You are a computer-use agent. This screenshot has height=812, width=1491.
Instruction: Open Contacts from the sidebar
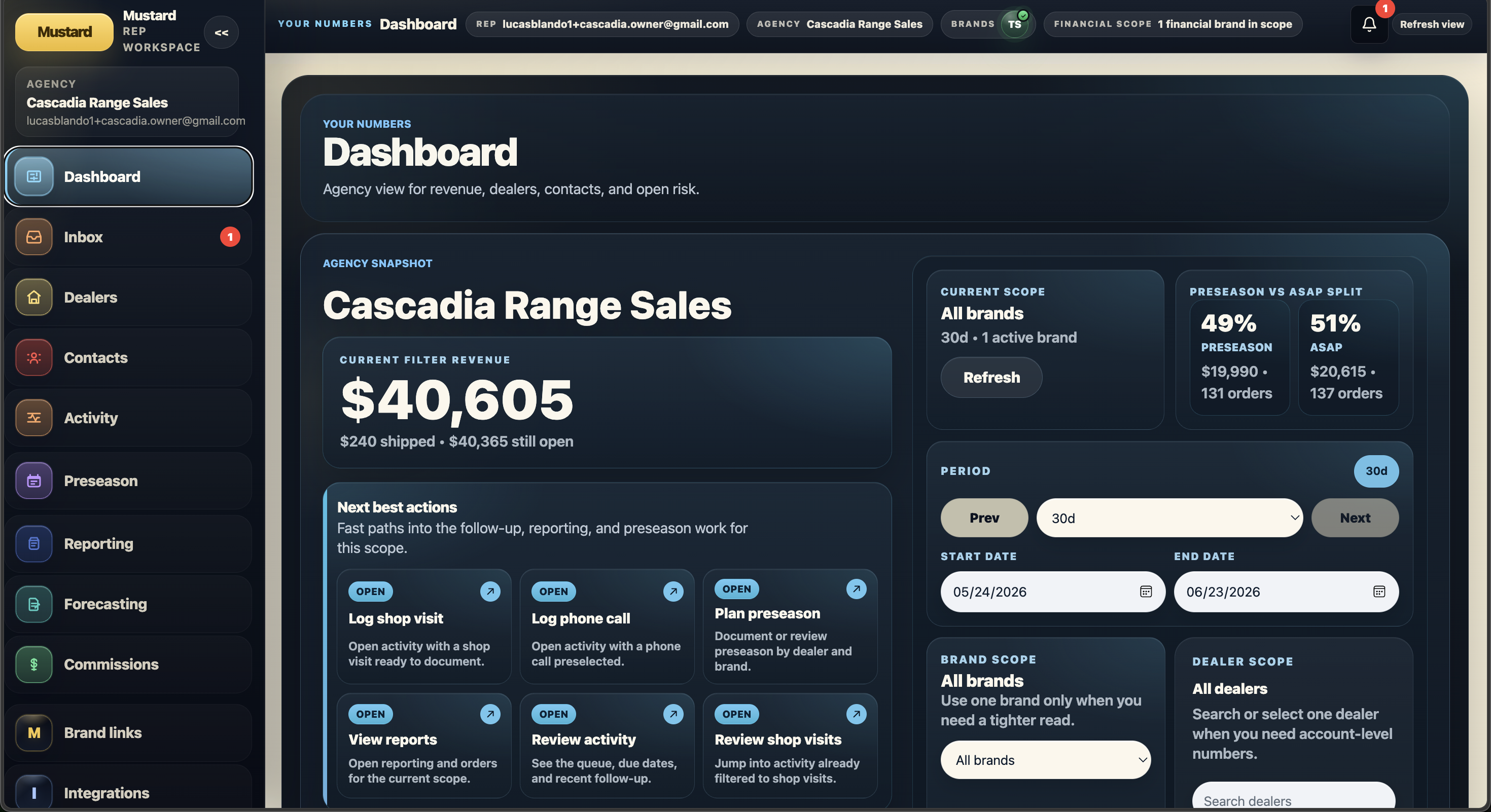(128, 357)
